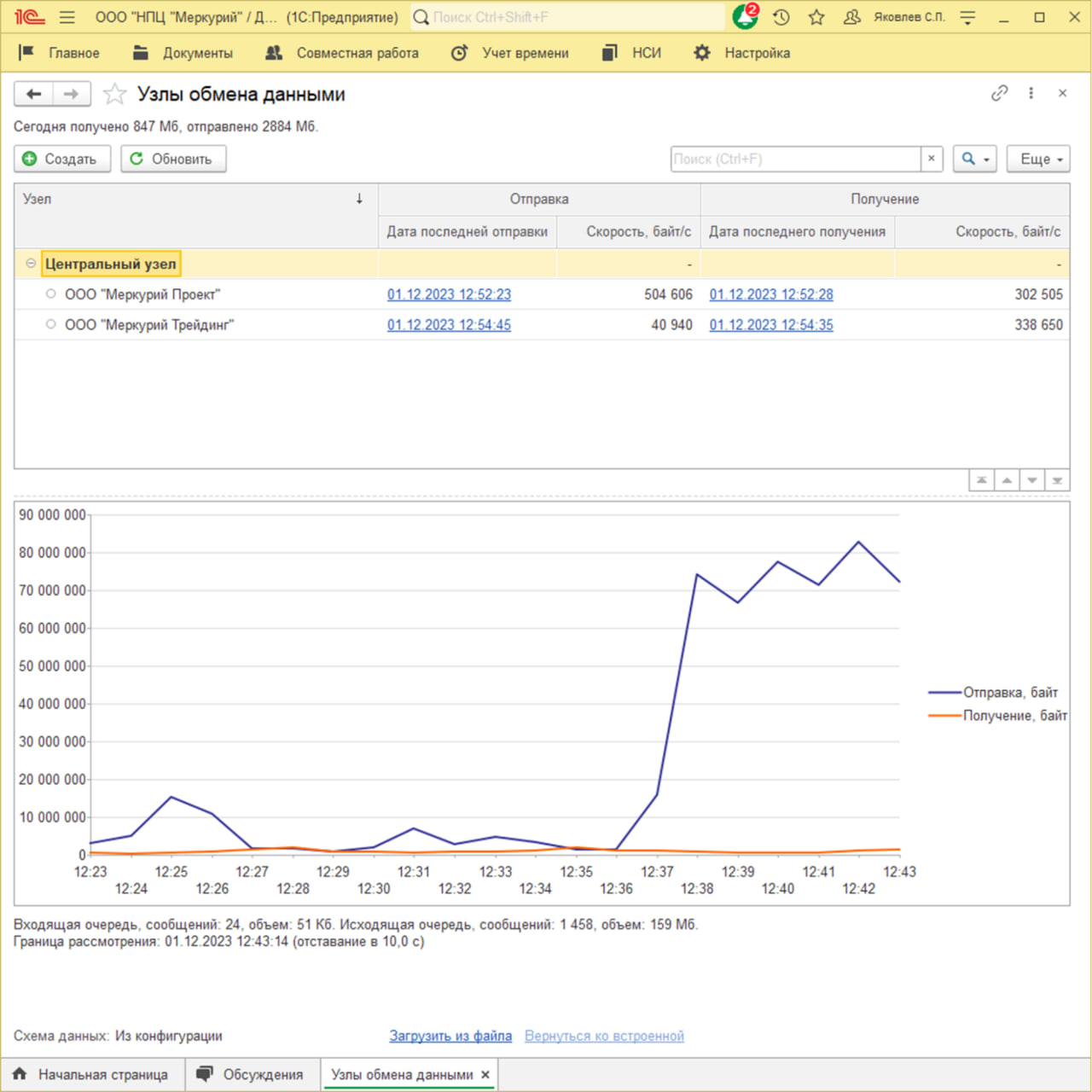1092x1092 pixels.
Task: Open the 1C main menu hamburger icon
Action: pos(67,17)
